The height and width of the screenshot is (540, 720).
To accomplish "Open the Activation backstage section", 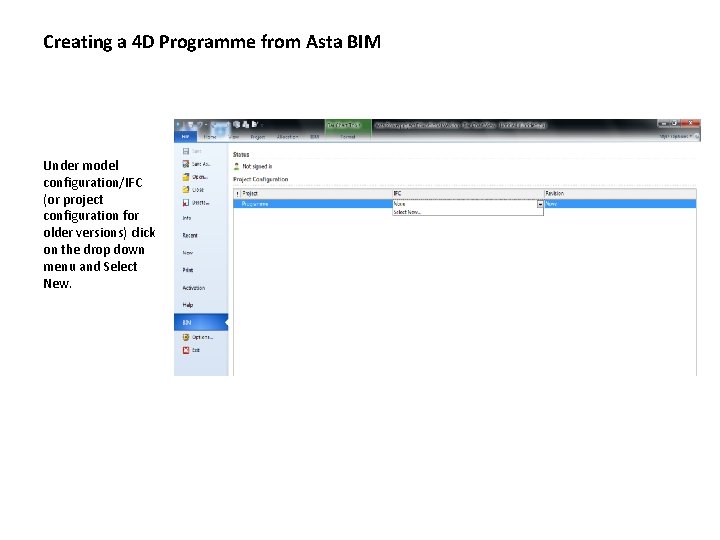I will tap(193, 288).
